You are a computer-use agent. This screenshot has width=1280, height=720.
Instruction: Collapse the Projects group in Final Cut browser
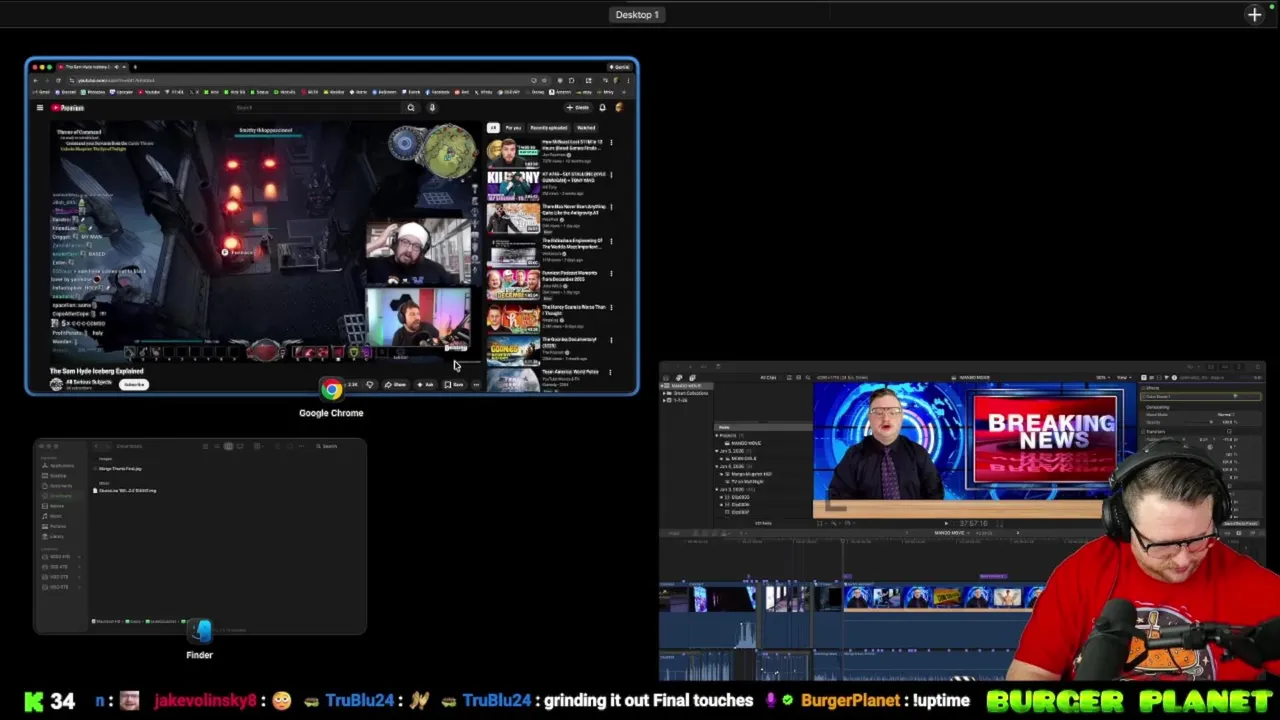(x=717, y=435)
